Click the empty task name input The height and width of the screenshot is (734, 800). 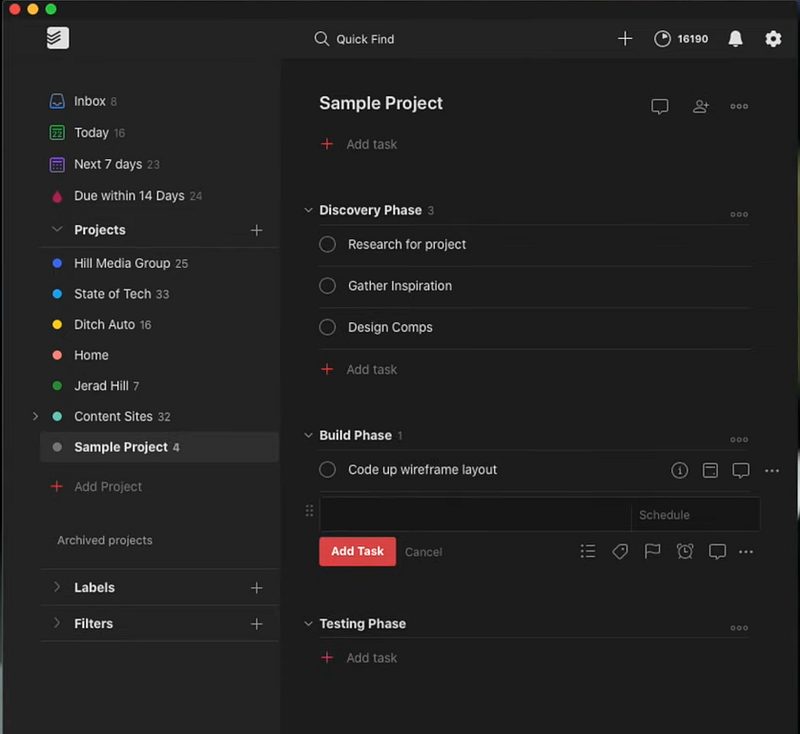click(x=476, y=515)
